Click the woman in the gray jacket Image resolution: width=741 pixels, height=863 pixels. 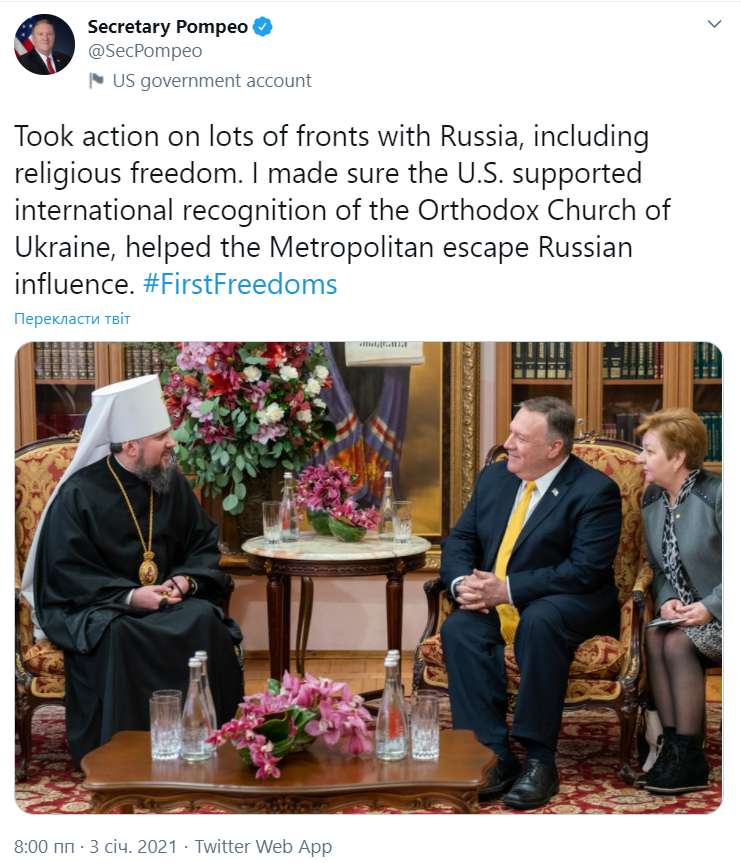[680, 540]
